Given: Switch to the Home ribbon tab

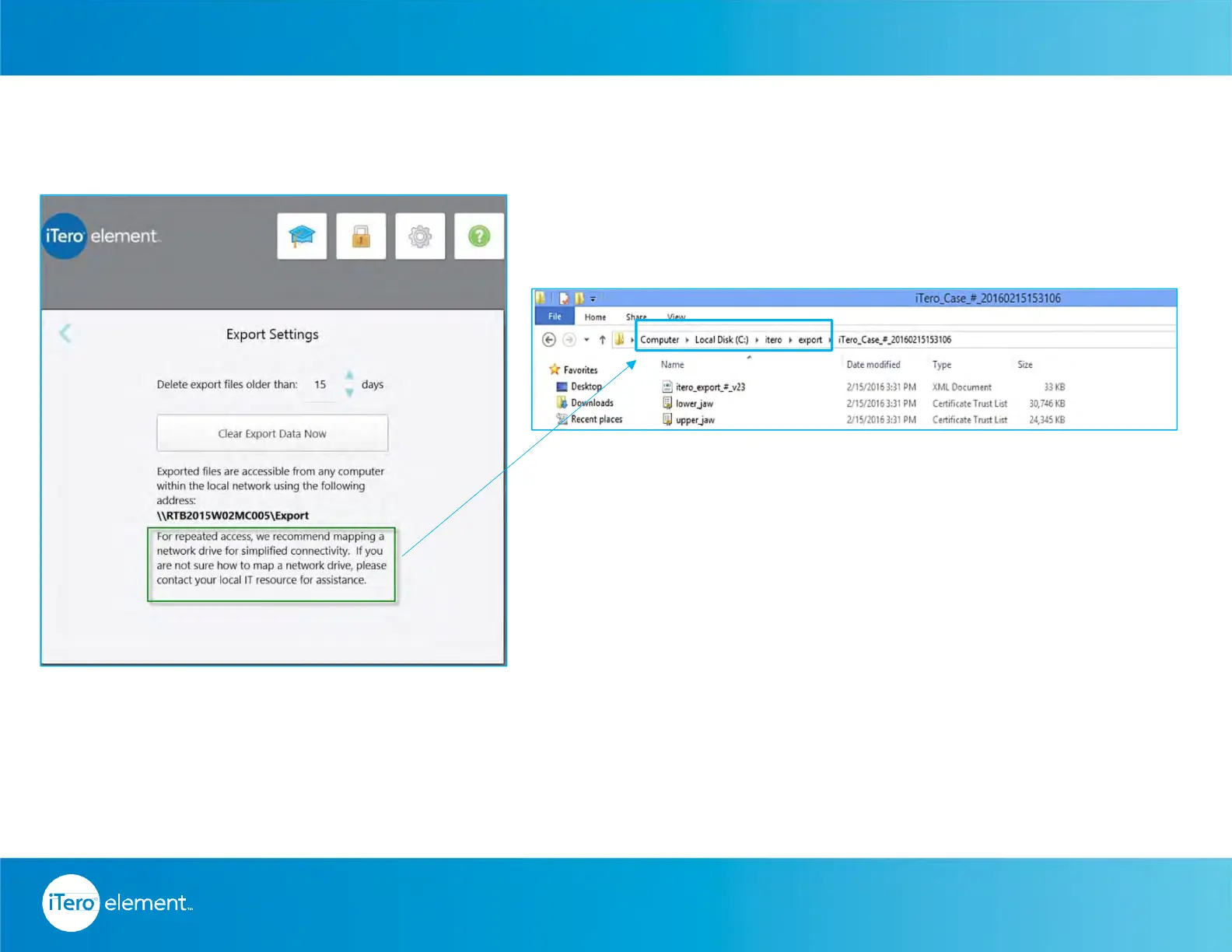Looking at the screenshot, I should [x=595, y=317].
